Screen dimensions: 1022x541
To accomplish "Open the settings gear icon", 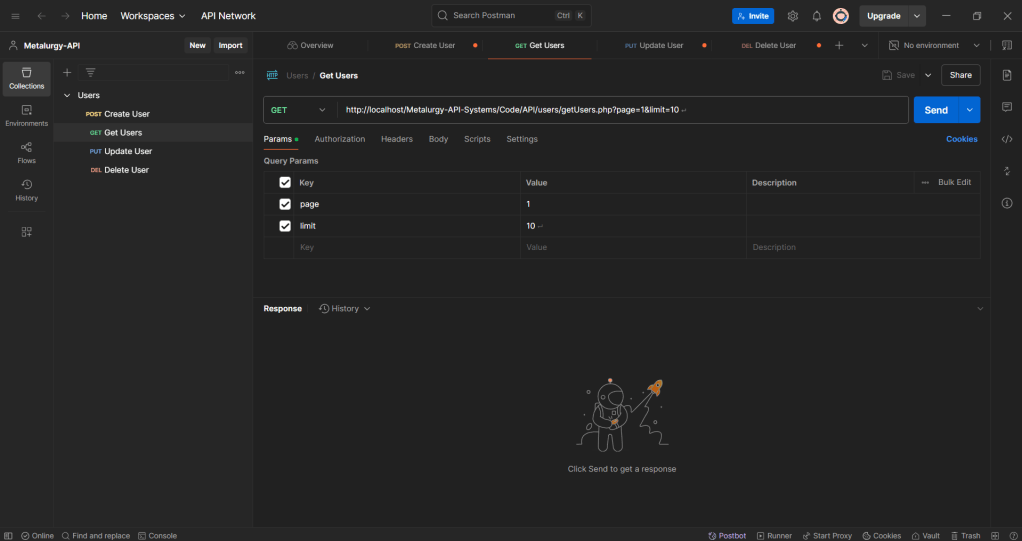I will click(x=793, y=16).
